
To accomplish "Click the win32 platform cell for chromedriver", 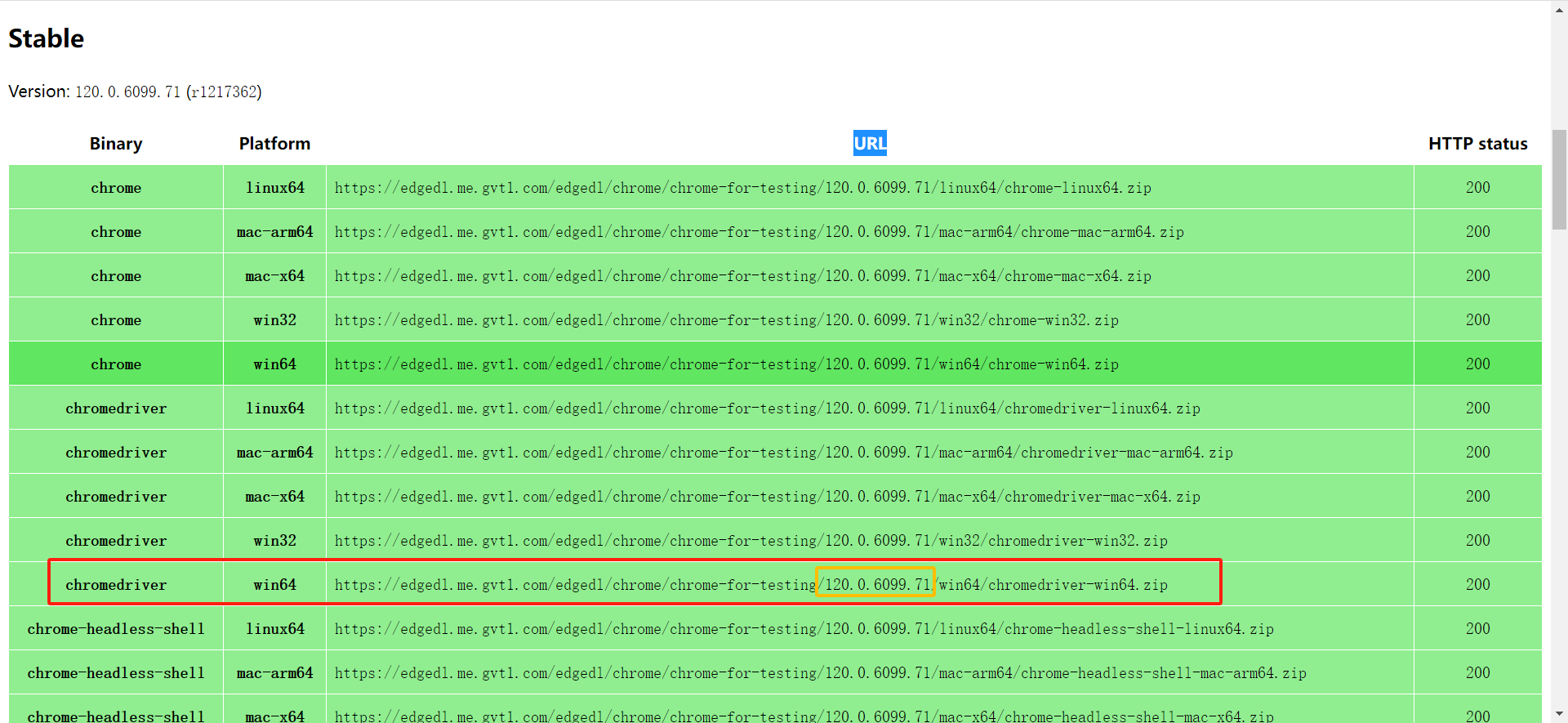I will (275, 541).
